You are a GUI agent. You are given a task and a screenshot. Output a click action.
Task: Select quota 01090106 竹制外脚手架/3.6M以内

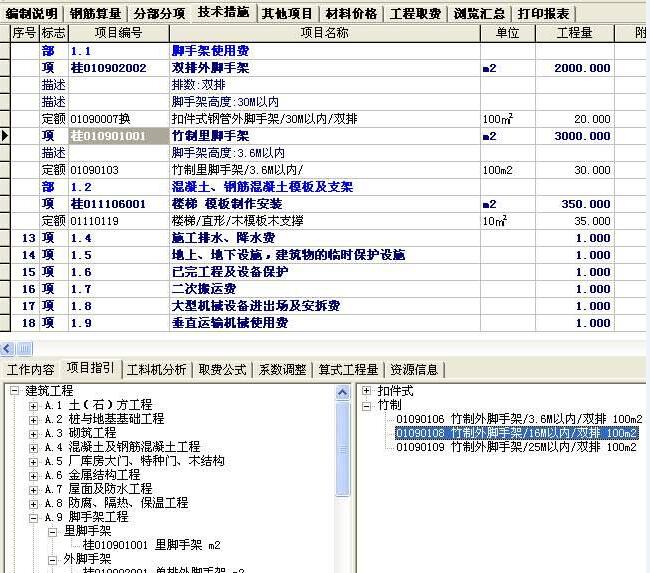(x=519, y=419)
